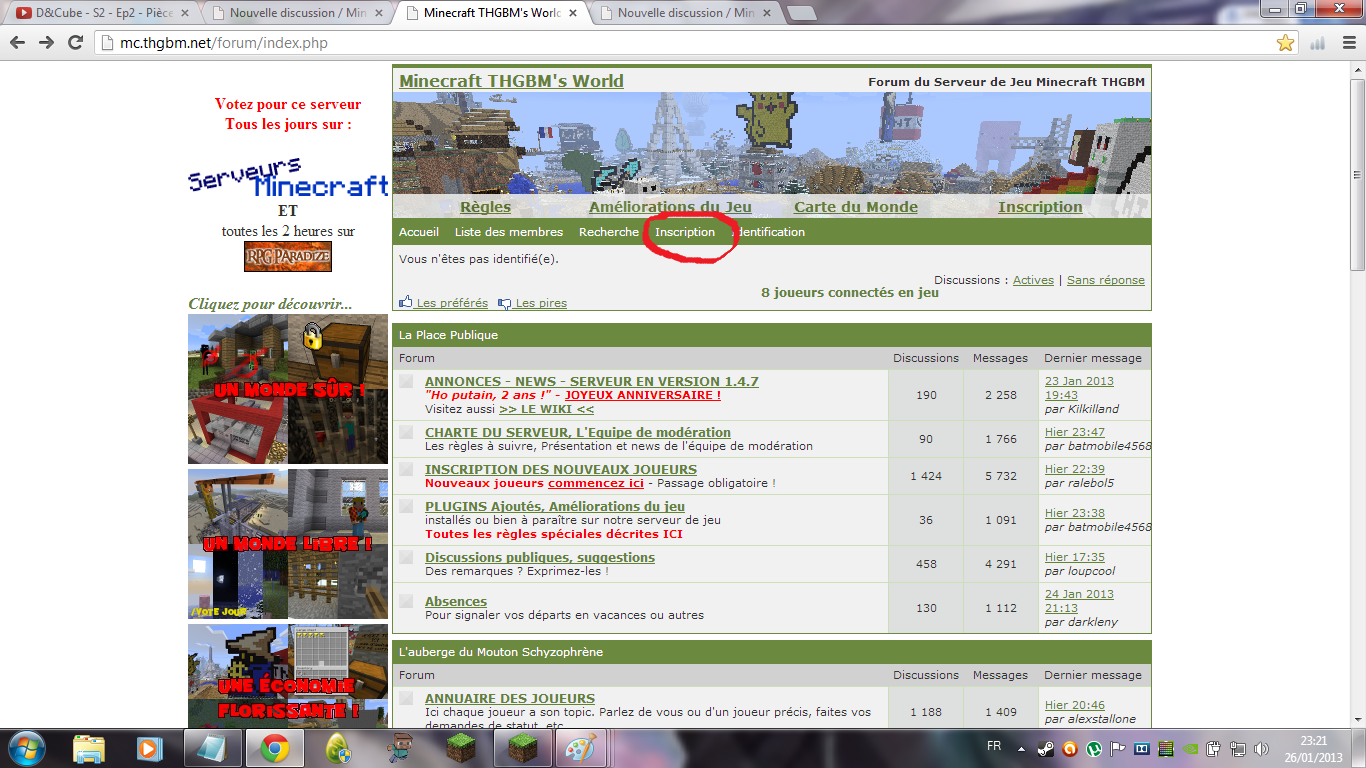Open Windows Explorer from the taskbar
The height and width of the screenshot is (768, 1366).
(x=88, y=748)
